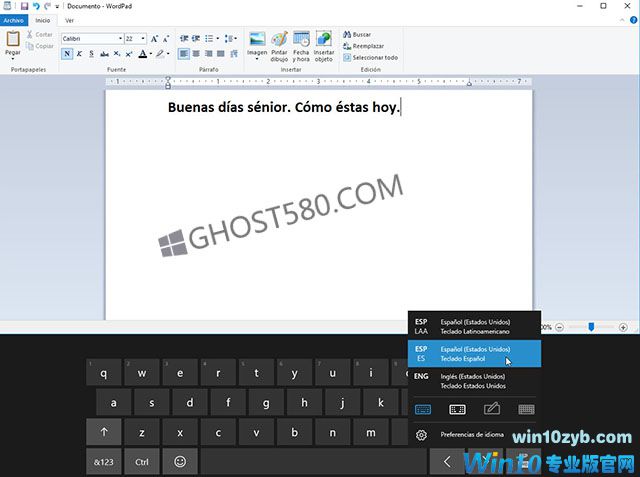Open WordPad help icon

tap(634, 20)
